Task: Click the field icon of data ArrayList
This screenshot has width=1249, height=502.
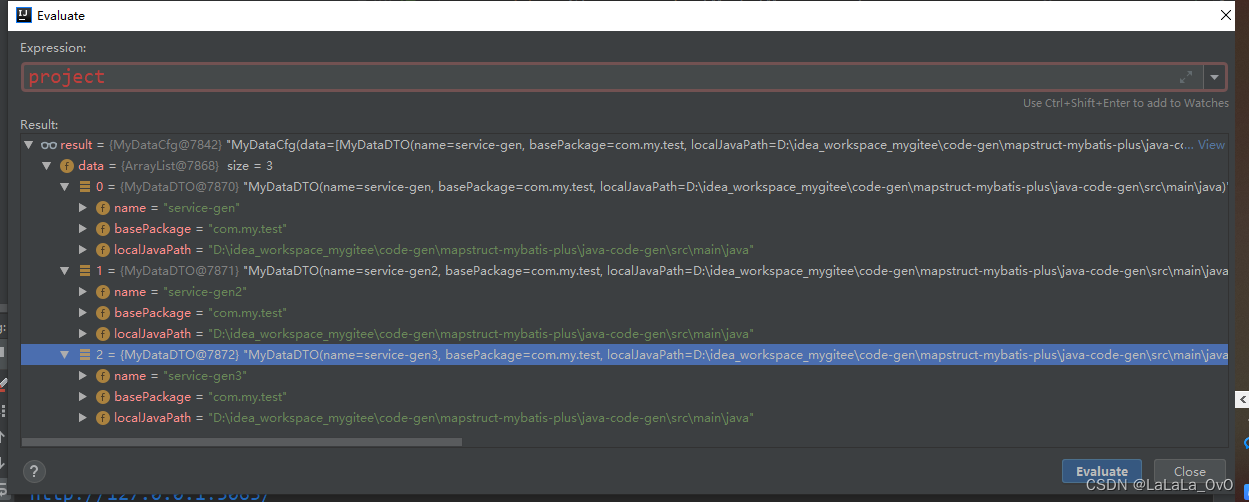Action: (x=67, y=166)
